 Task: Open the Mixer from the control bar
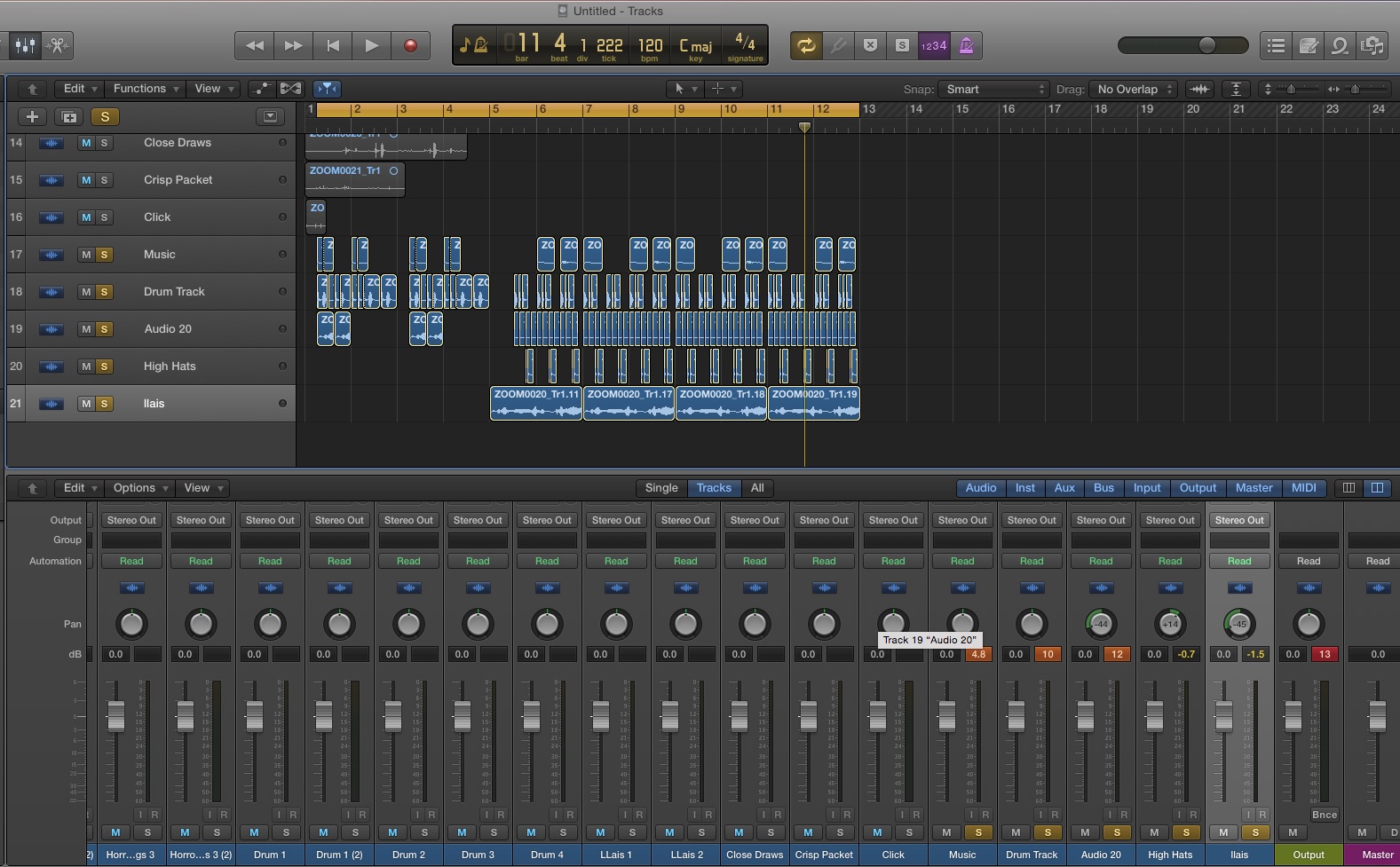coord(25,45)
